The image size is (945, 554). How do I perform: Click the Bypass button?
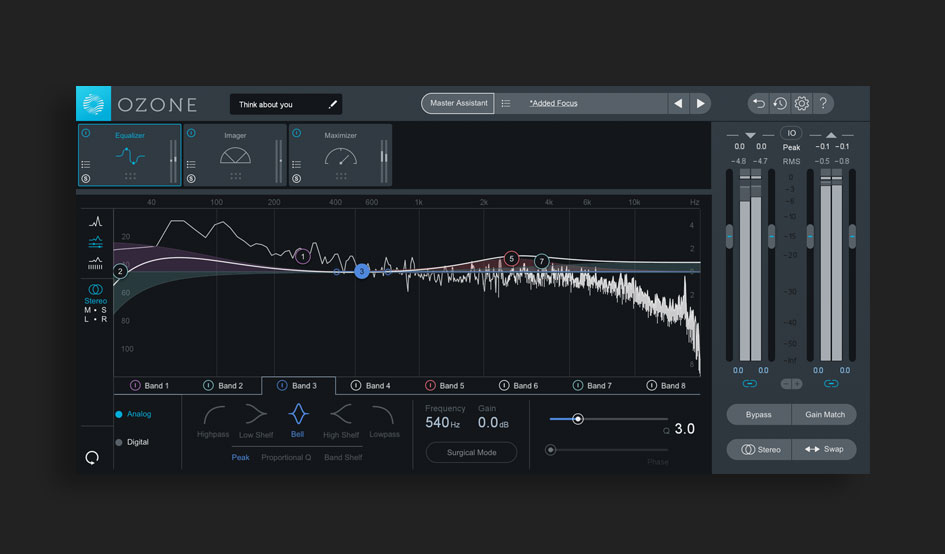click(758, 415)
